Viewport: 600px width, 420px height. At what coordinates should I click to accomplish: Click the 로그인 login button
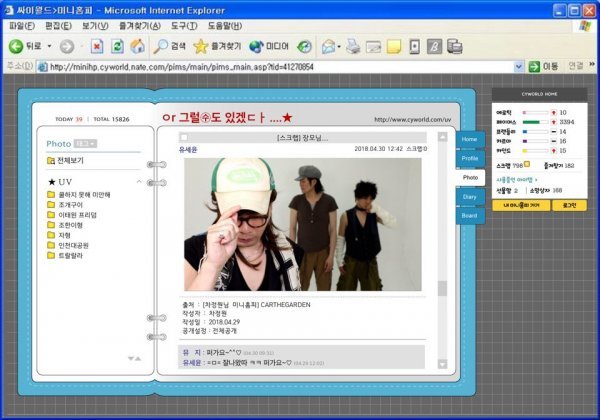click(569, 205)
